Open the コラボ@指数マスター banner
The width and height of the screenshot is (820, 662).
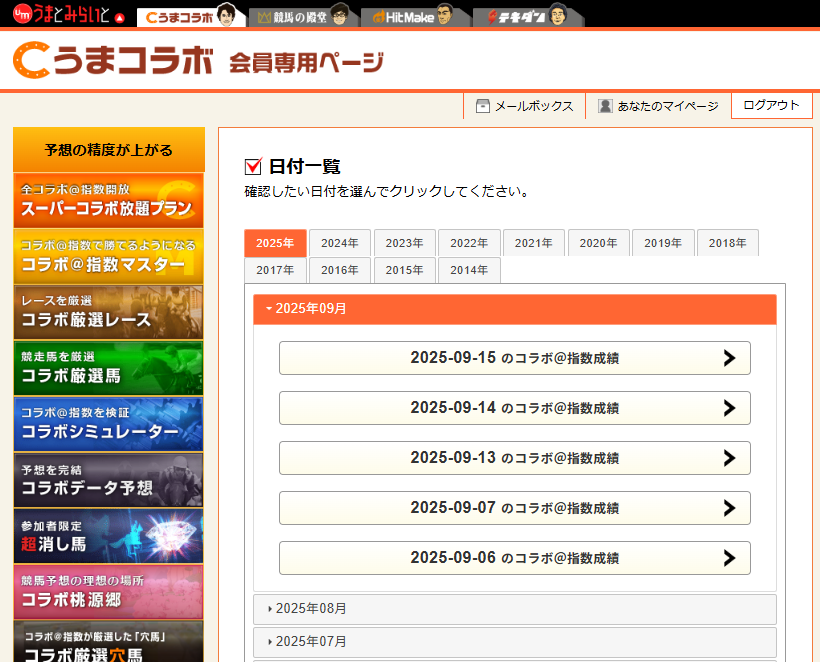point(108,256)
